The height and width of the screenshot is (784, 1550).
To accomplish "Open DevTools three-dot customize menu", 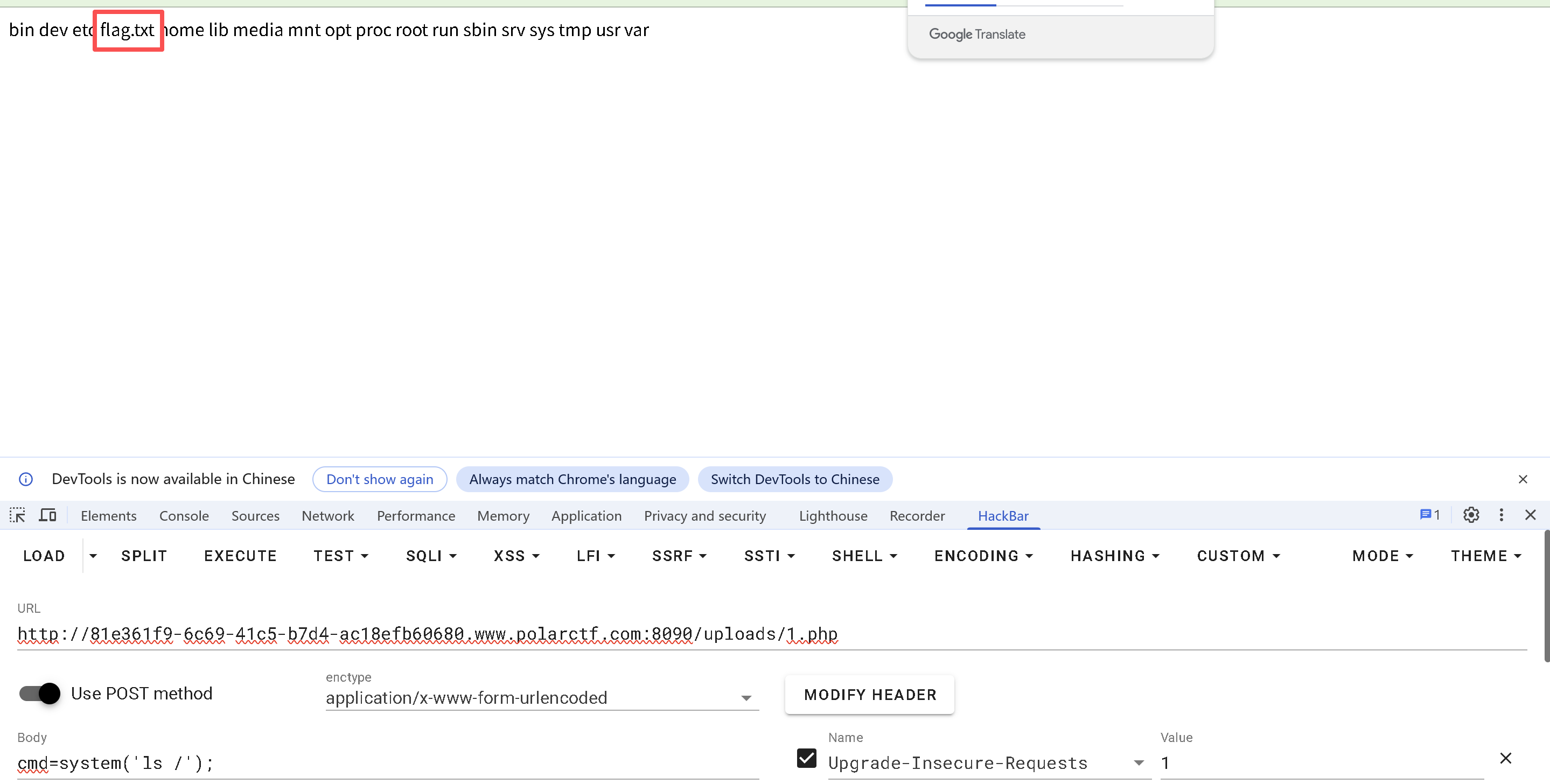I will [x=1502, y=515].
